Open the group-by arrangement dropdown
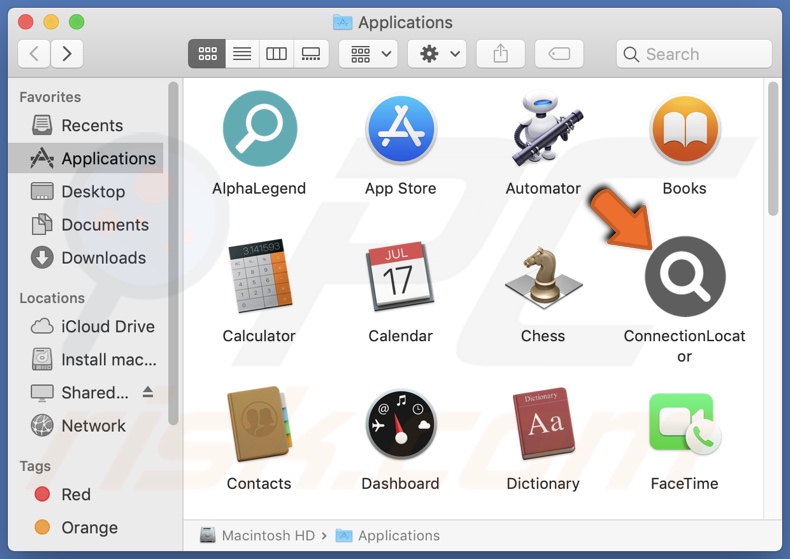This screenshot has height=559, width=790. point(368,53)
